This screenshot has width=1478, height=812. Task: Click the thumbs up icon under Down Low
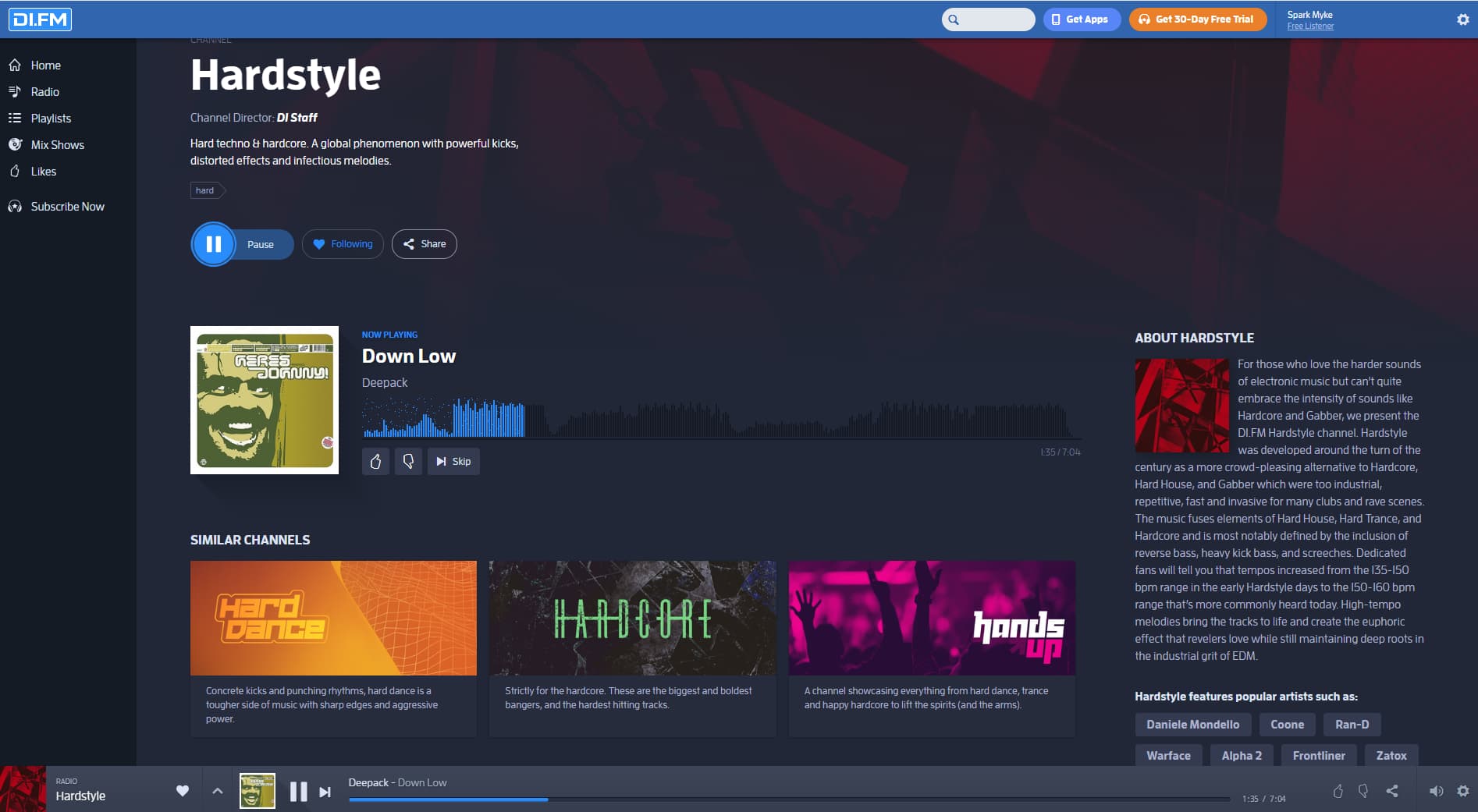375,462
